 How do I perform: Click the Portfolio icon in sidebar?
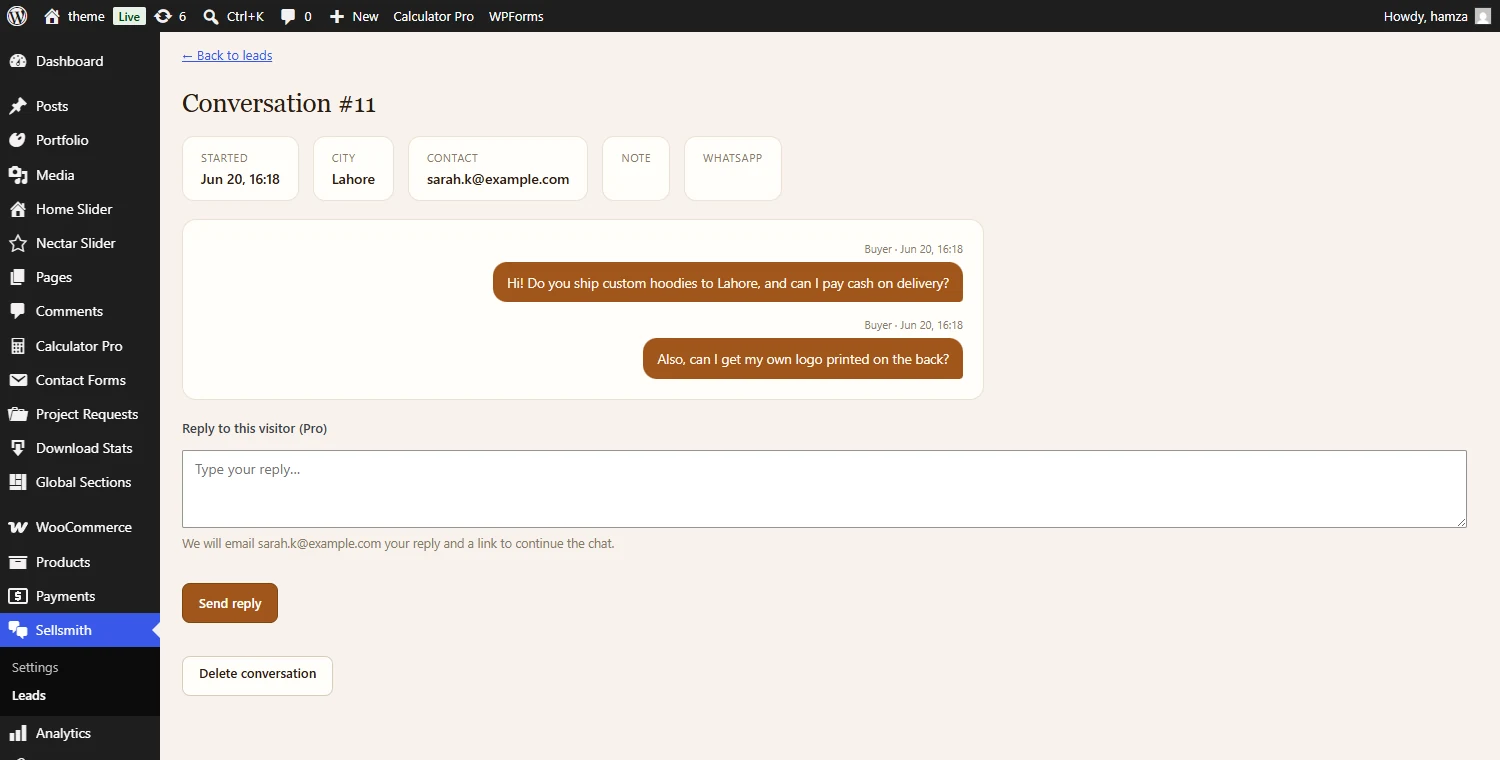tap(18, 140)
